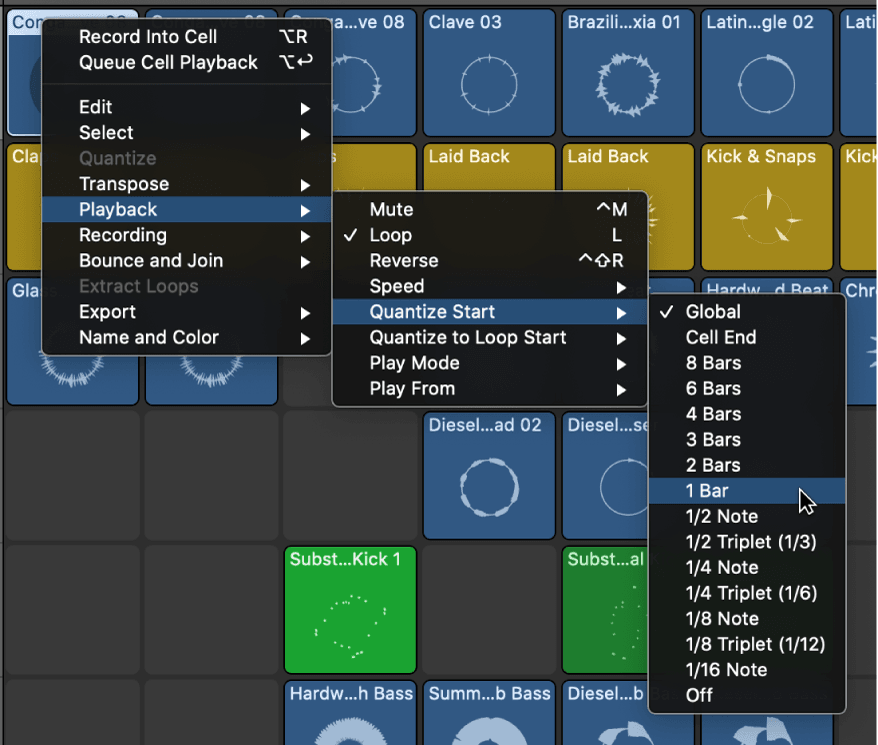Choose 1/4 Triplet (1/6) option
This screenshot has width=878, height=745.
[x=747, y=593]
